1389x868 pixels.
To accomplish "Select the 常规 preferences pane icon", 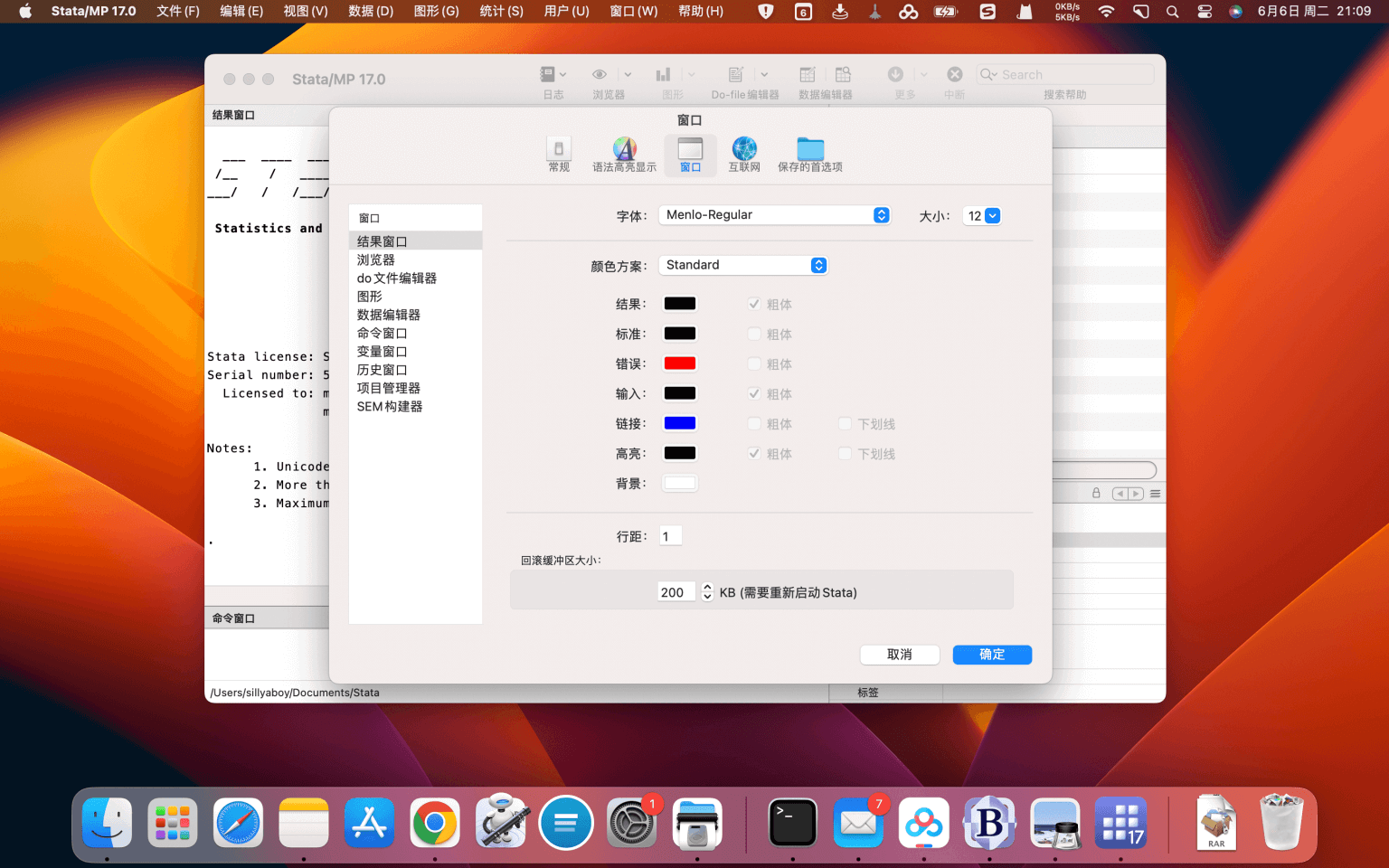I will pos(558,154).
